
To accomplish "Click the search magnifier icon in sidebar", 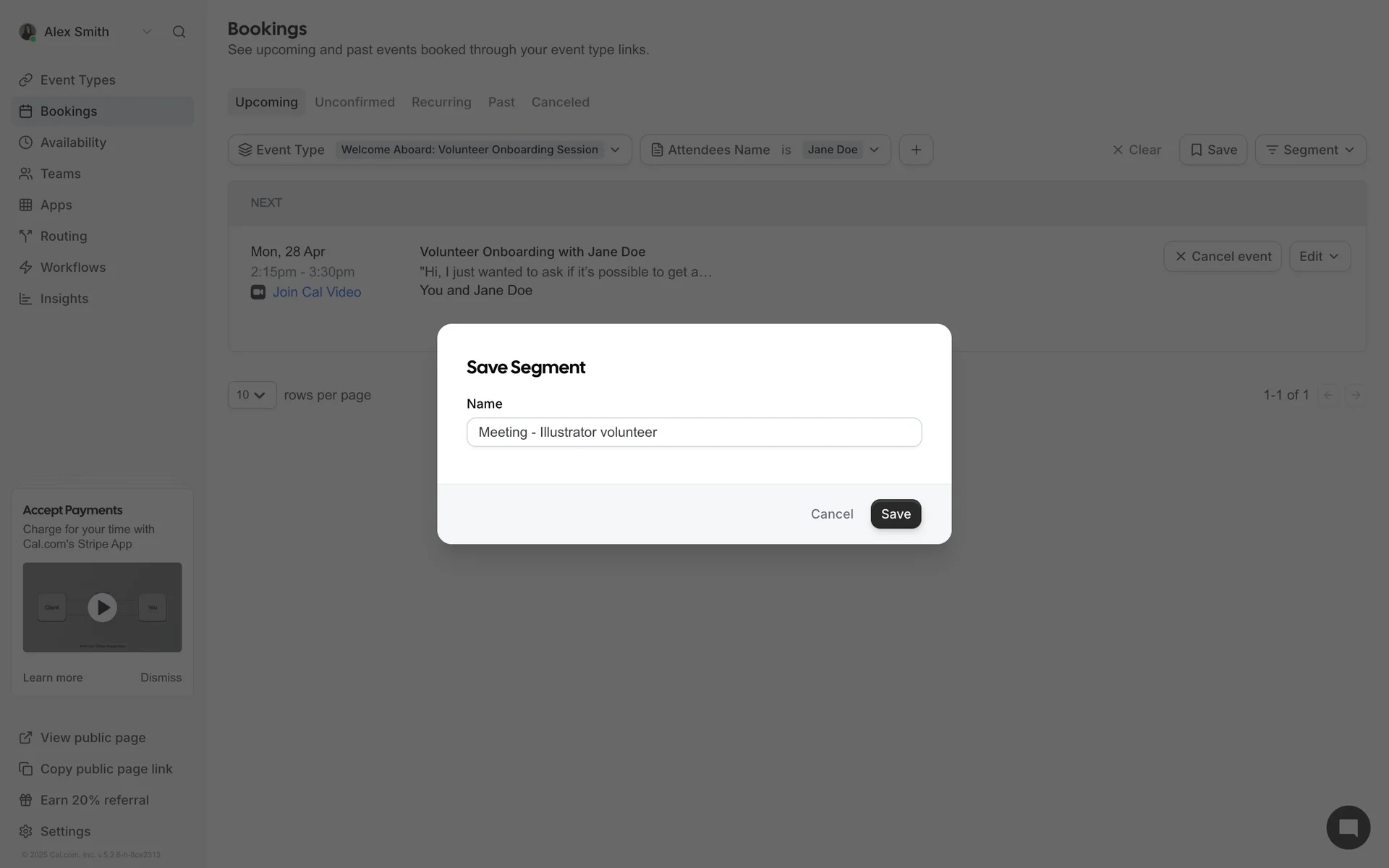I will [179, 32].
